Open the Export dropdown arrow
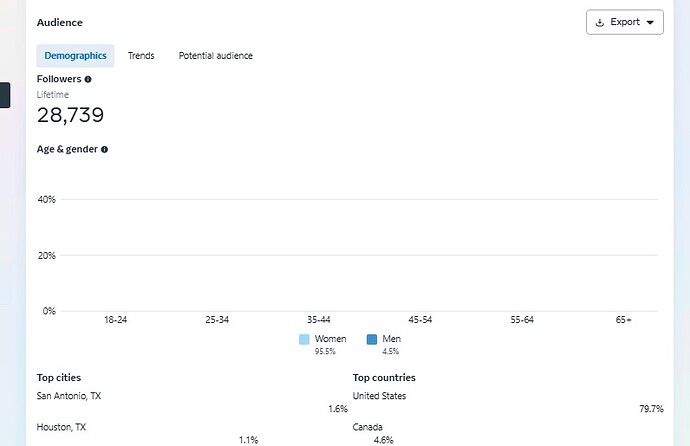Viewport: 690px width, 446px height. (x=650, y=22)
